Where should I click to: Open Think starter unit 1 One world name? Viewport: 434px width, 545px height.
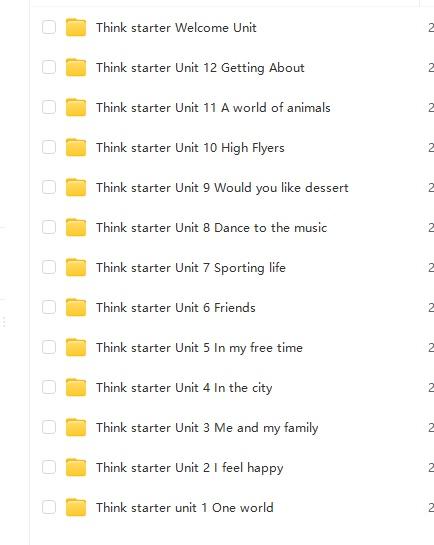(x=185, y=507)
